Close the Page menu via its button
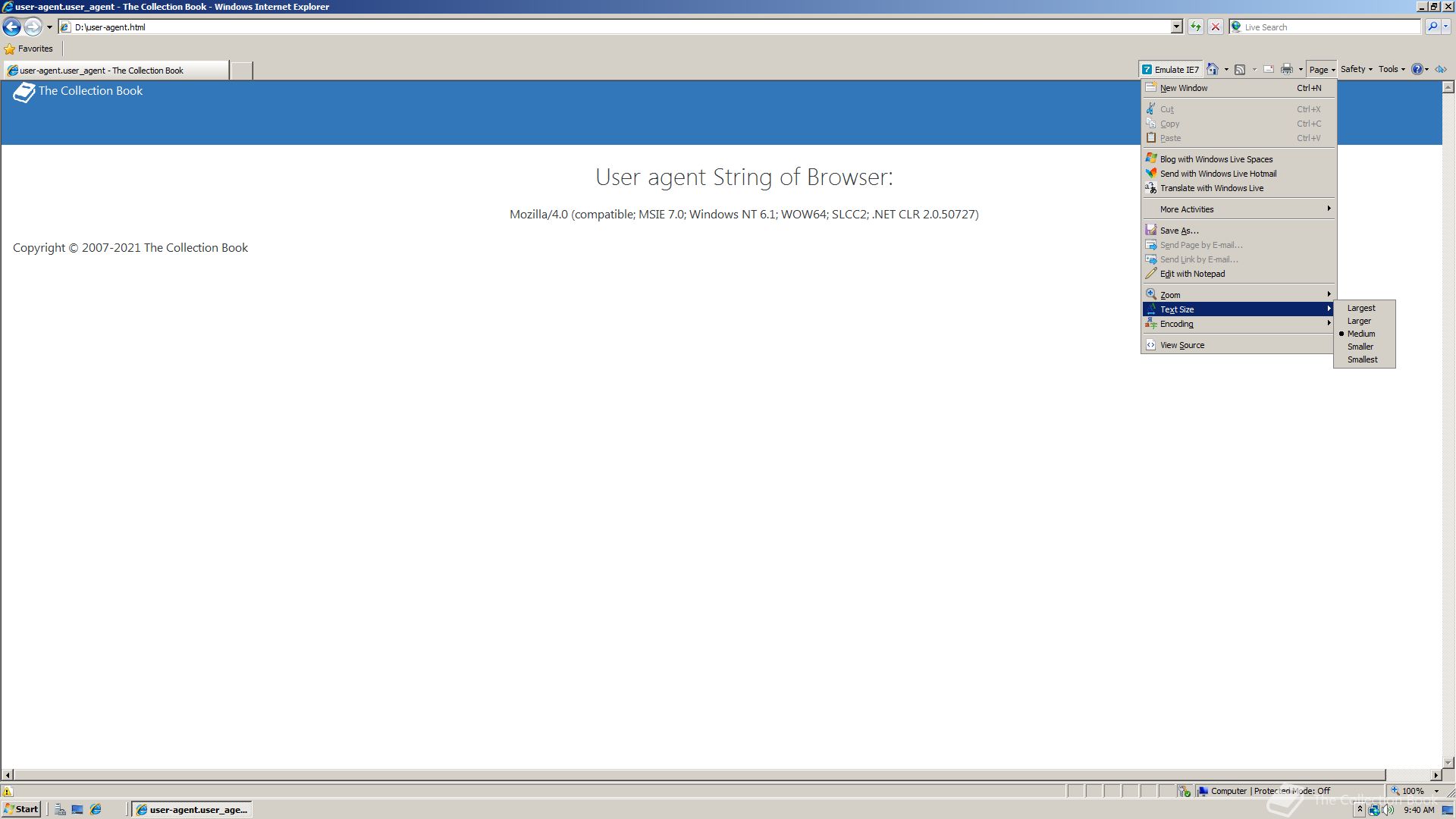1456x819 pixels. point(1322,70)
